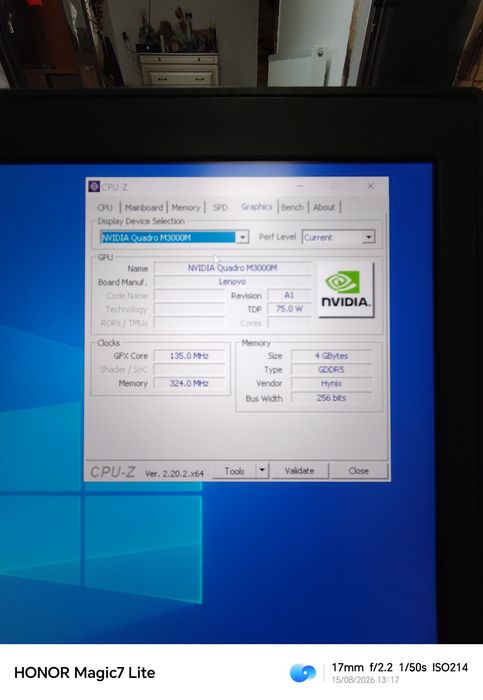Click the memory Type value GDDR5
The width and height of the screenshot is (483, 700).
click(x=332, y=370)
